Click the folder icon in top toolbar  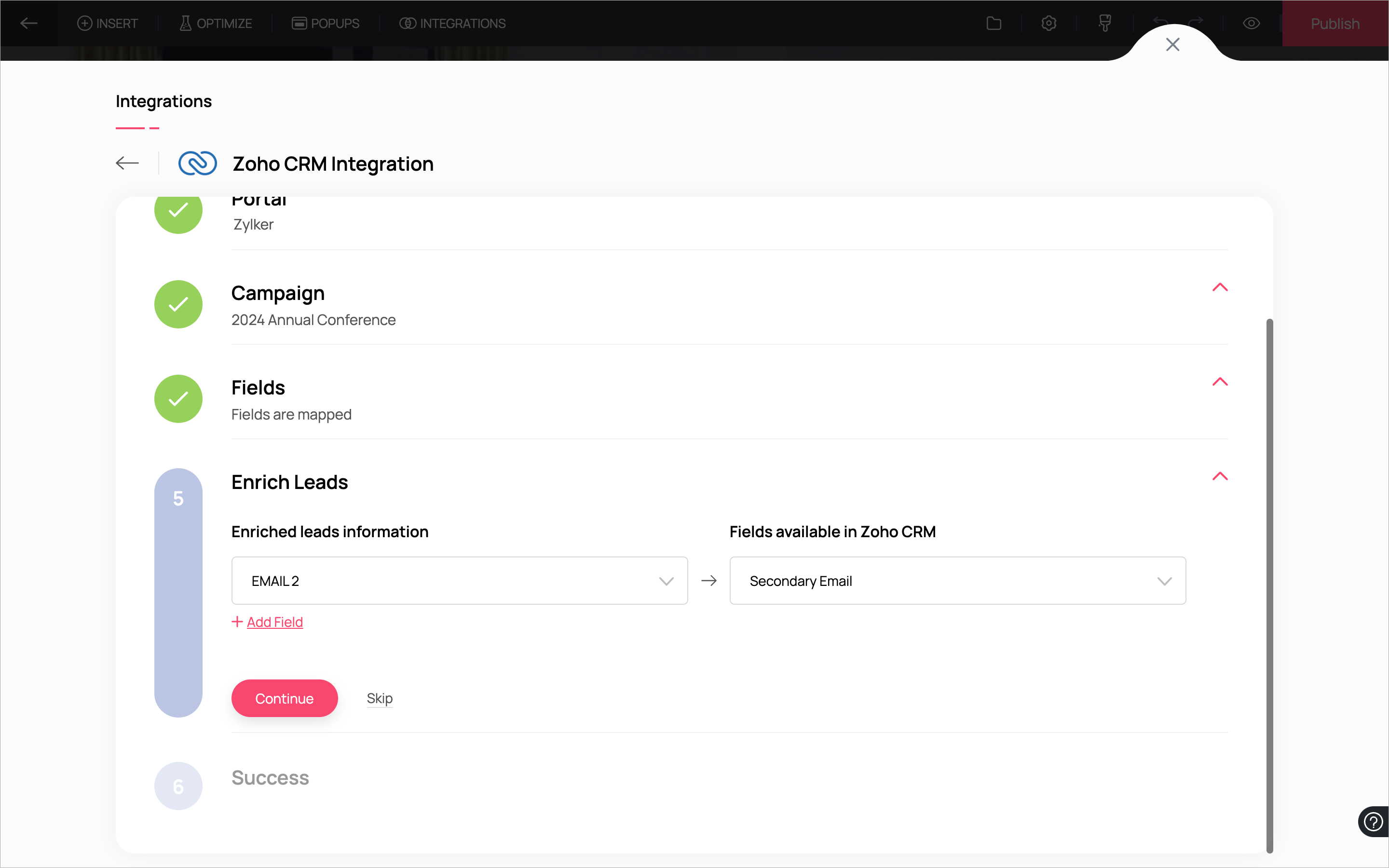994,24
